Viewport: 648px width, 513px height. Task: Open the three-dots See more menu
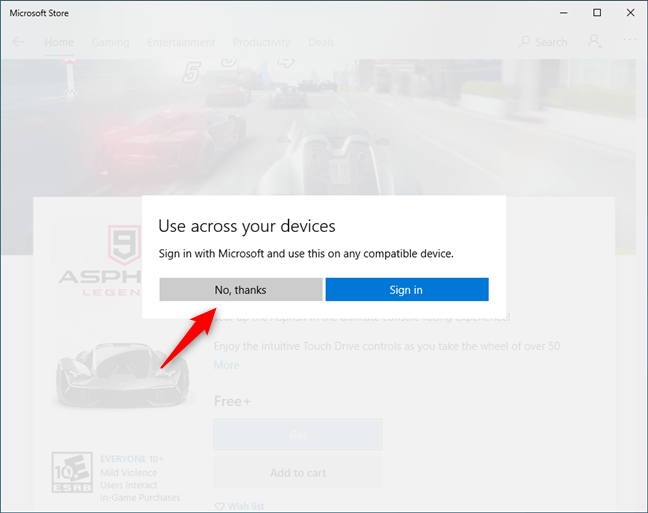point(630,40)
